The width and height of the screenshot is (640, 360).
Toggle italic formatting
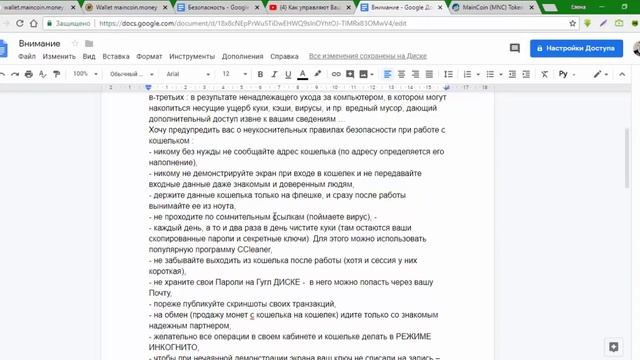pyautogui.click(x=274, y=74)
